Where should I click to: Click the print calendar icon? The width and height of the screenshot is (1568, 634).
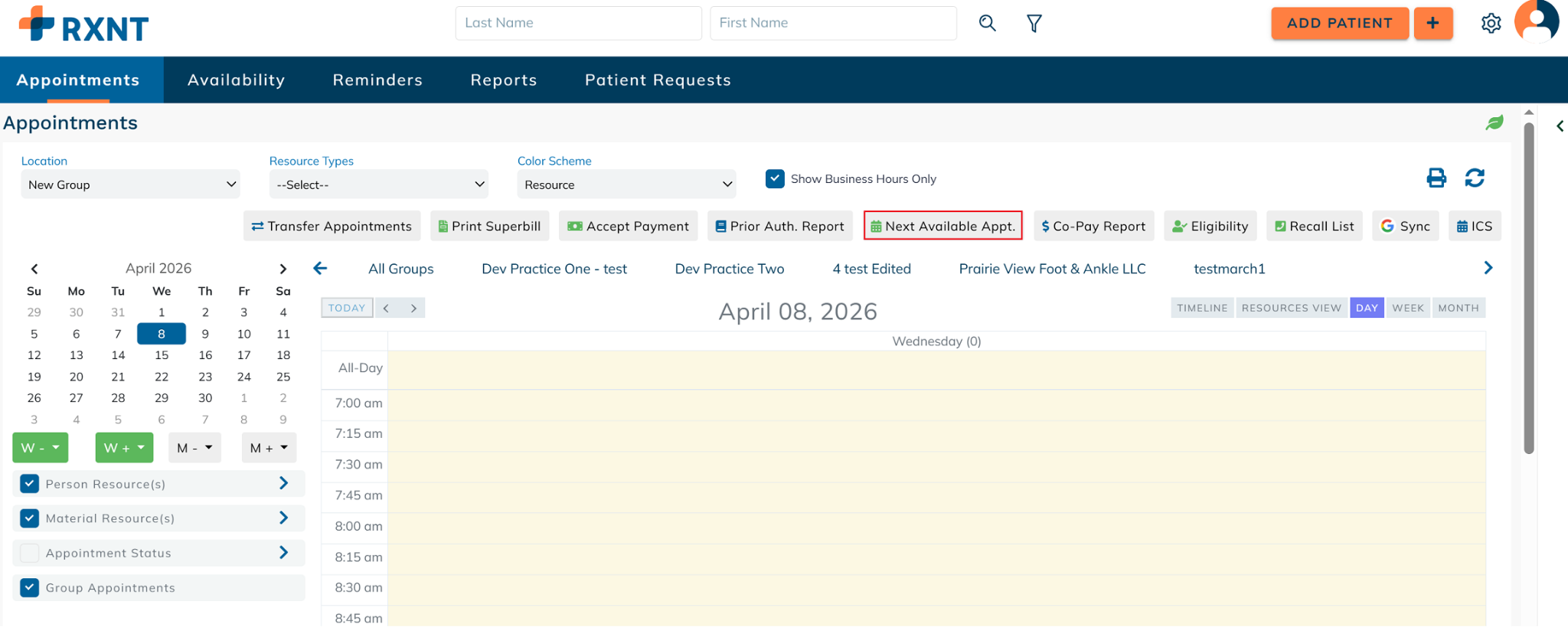(x=1436, y=178)
